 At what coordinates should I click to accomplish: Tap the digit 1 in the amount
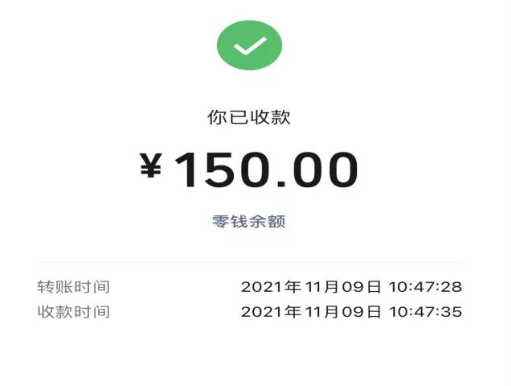(x=187, y=169)
